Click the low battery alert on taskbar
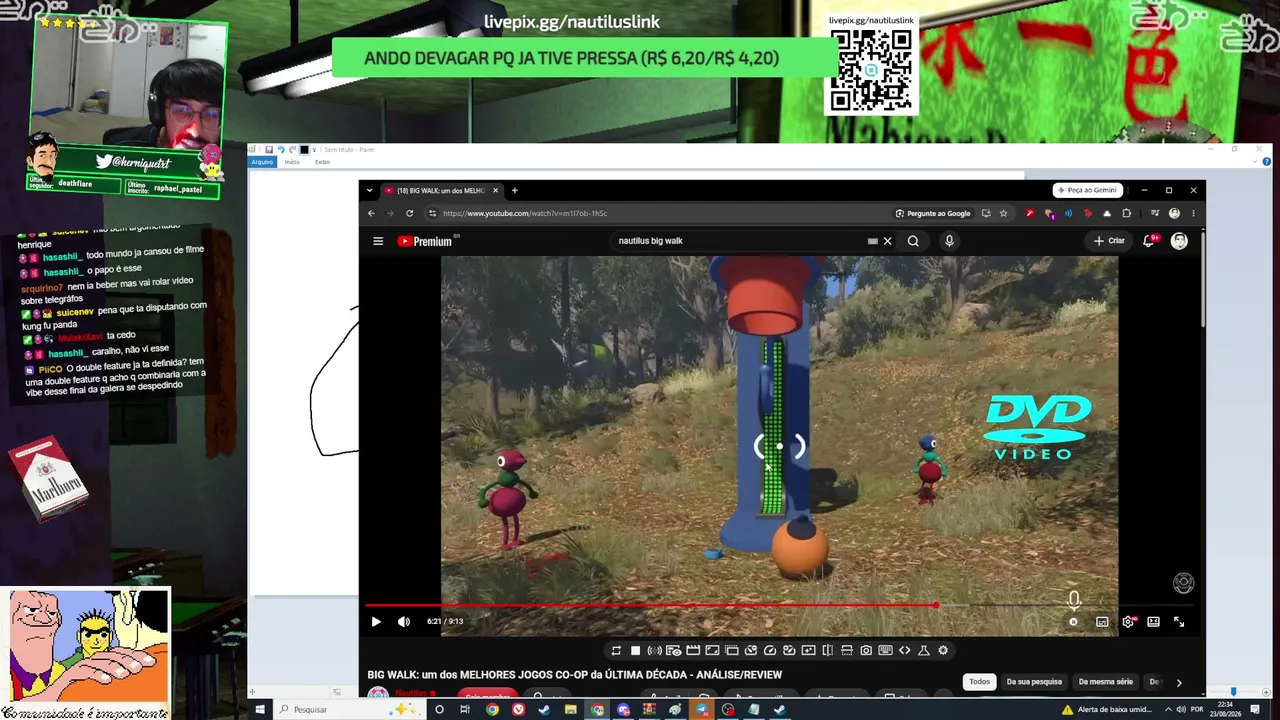Image resolution: width=1280 pixels, height=720 pixels. (x=1107, y=710)
